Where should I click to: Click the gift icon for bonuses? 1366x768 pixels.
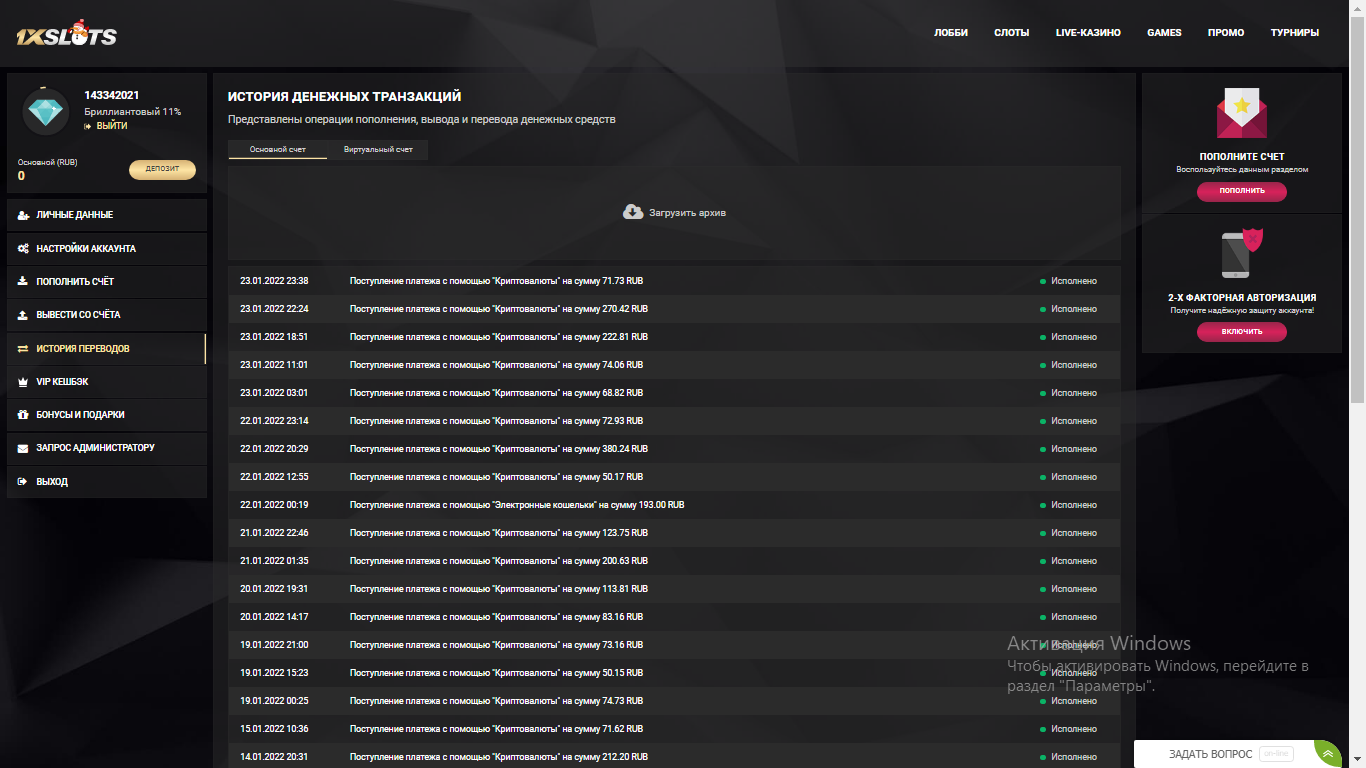tap(23, 415)
